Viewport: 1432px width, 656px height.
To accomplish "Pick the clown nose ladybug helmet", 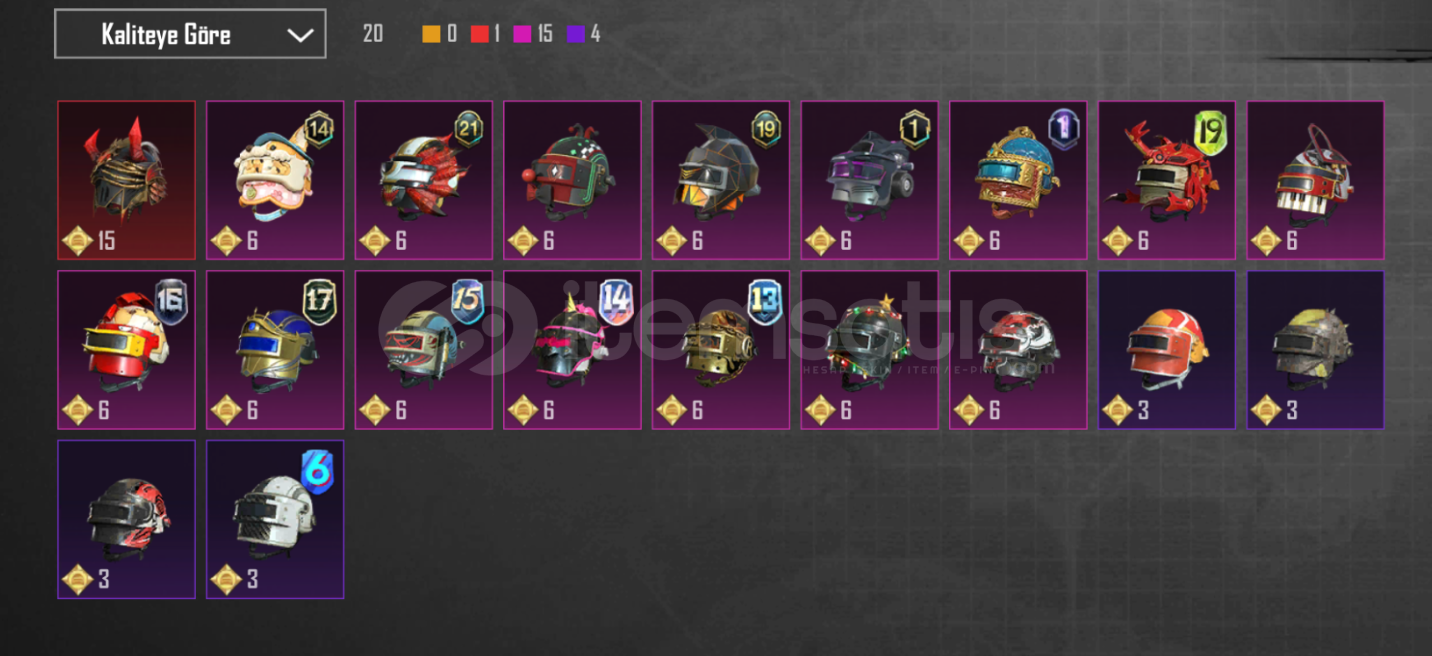I will click(572, 180).
